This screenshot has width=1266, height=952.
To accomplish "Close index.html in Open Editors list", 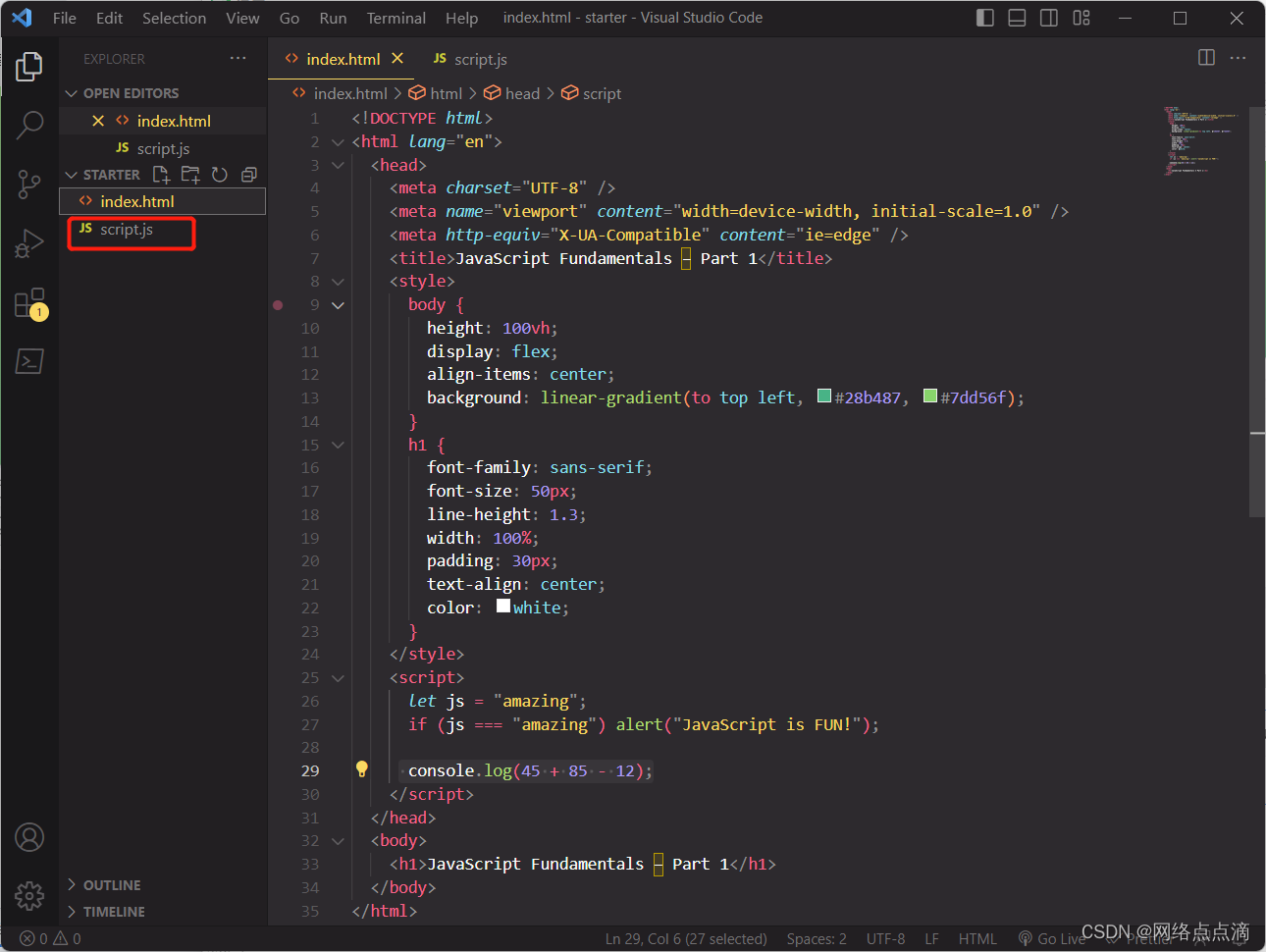I will [x=98, y=121].
